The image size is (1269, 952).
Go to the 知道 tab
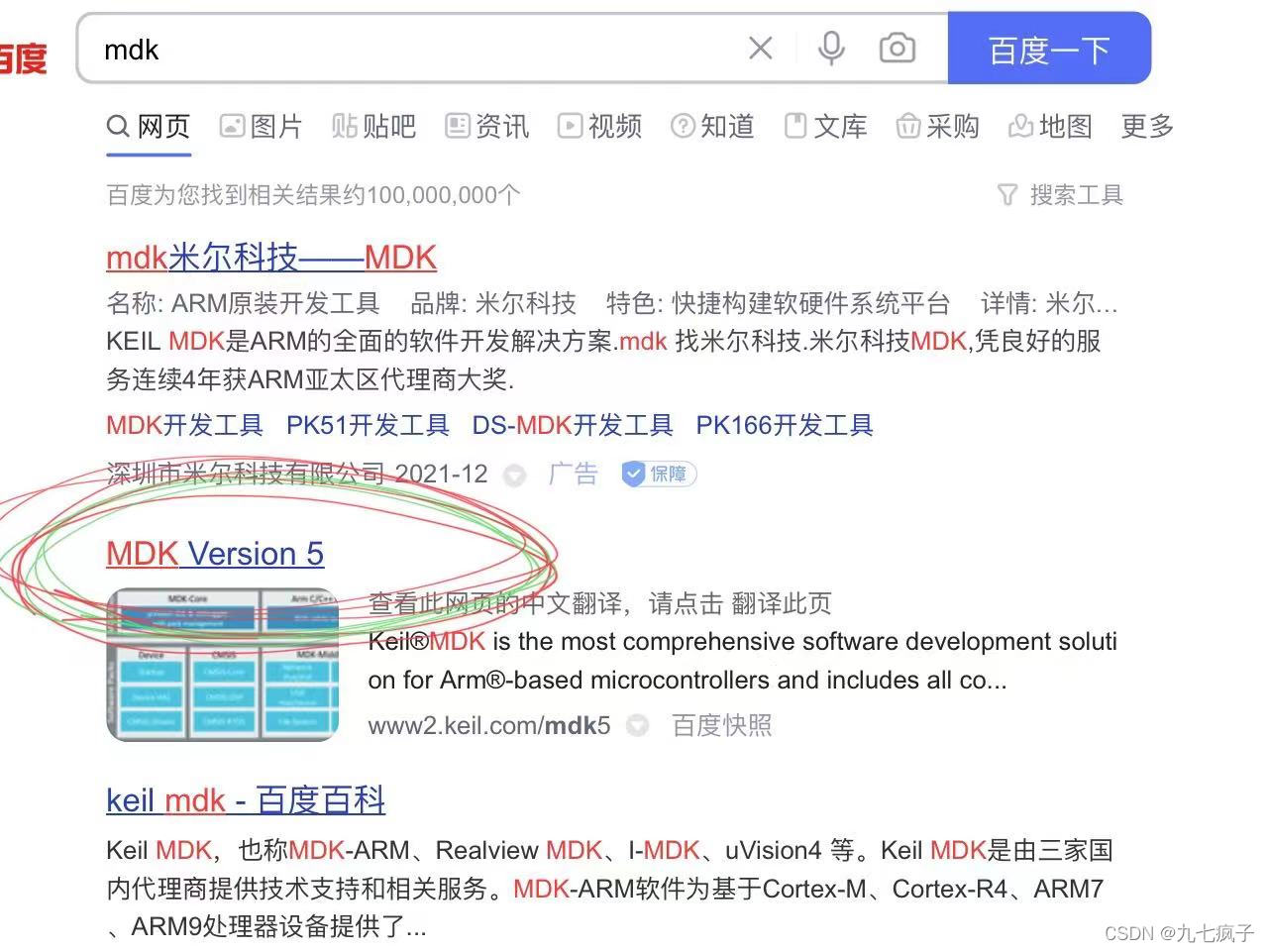point(712,127)
